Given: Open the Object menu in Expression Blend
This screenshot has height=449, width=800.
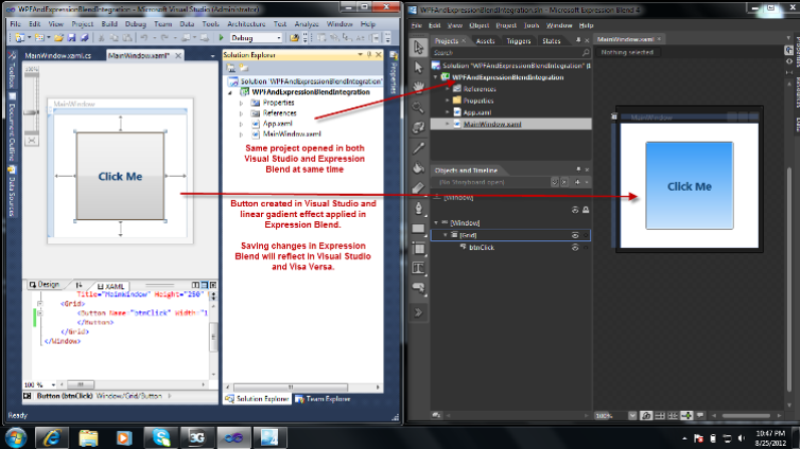Looking at the screenshot, I should click(x=479, y=25).
